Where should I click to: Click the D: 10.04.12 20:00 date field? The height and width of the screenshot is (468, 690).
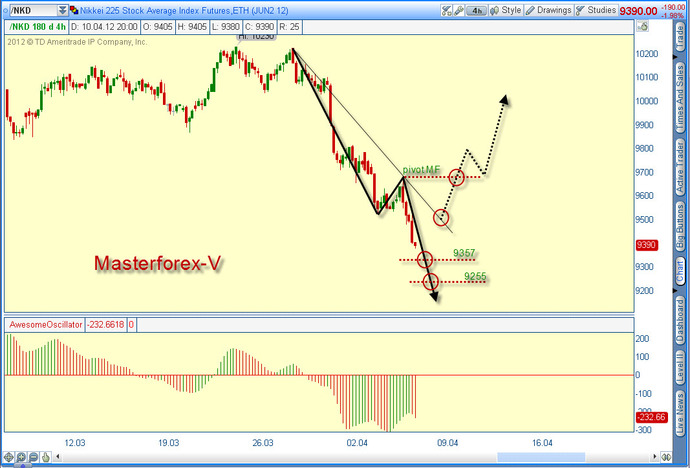pos(104,27)
